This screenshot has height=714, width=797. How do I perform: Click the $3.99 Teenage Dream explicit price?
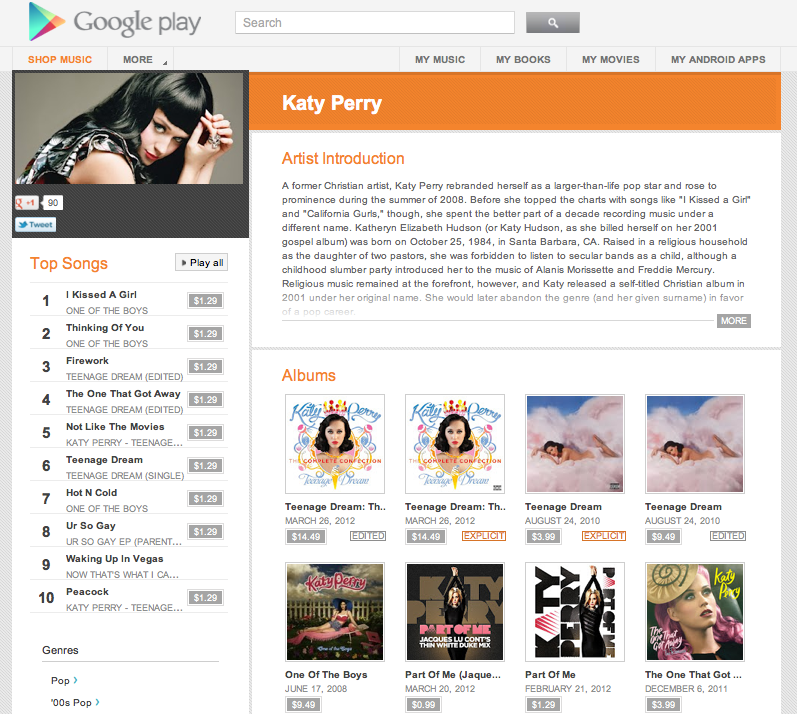pos(543,537)
